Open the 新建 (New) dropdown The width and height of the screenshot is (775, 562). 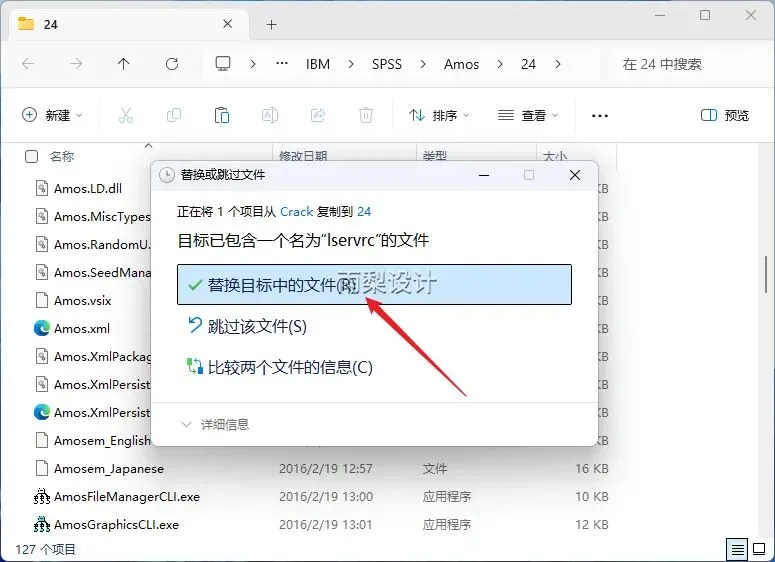(x=52, y=115)
